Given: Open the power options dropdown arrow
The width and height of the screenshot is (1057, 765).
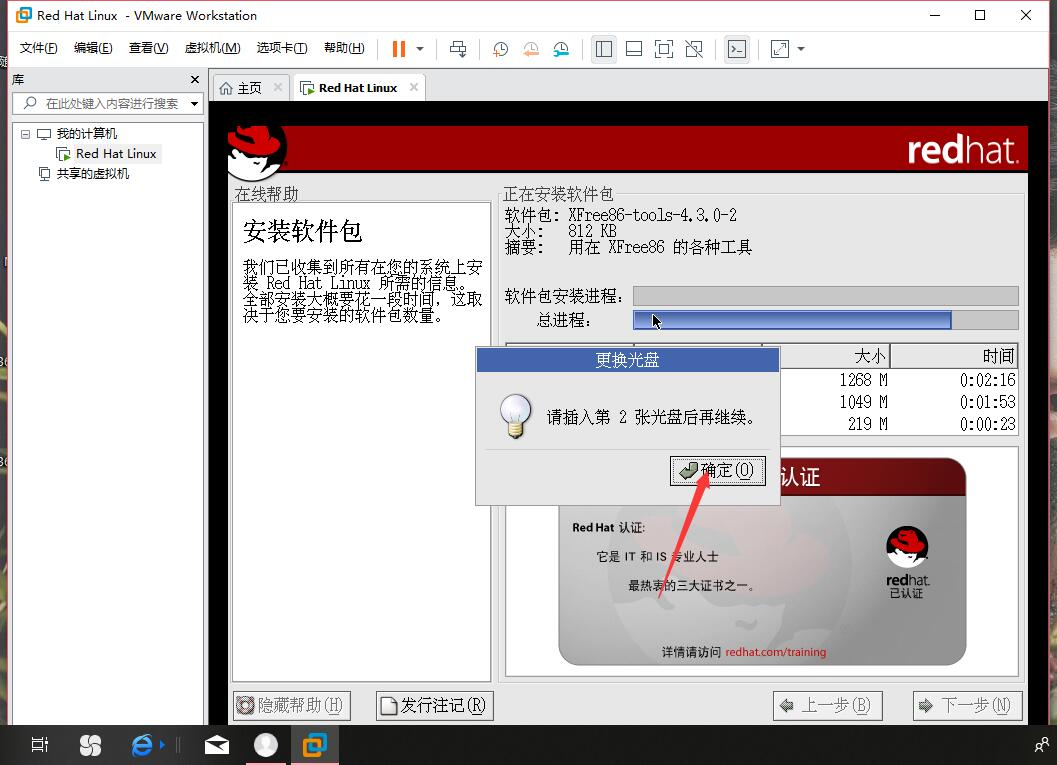Looking at the screenshot, I should coord(420,49).
